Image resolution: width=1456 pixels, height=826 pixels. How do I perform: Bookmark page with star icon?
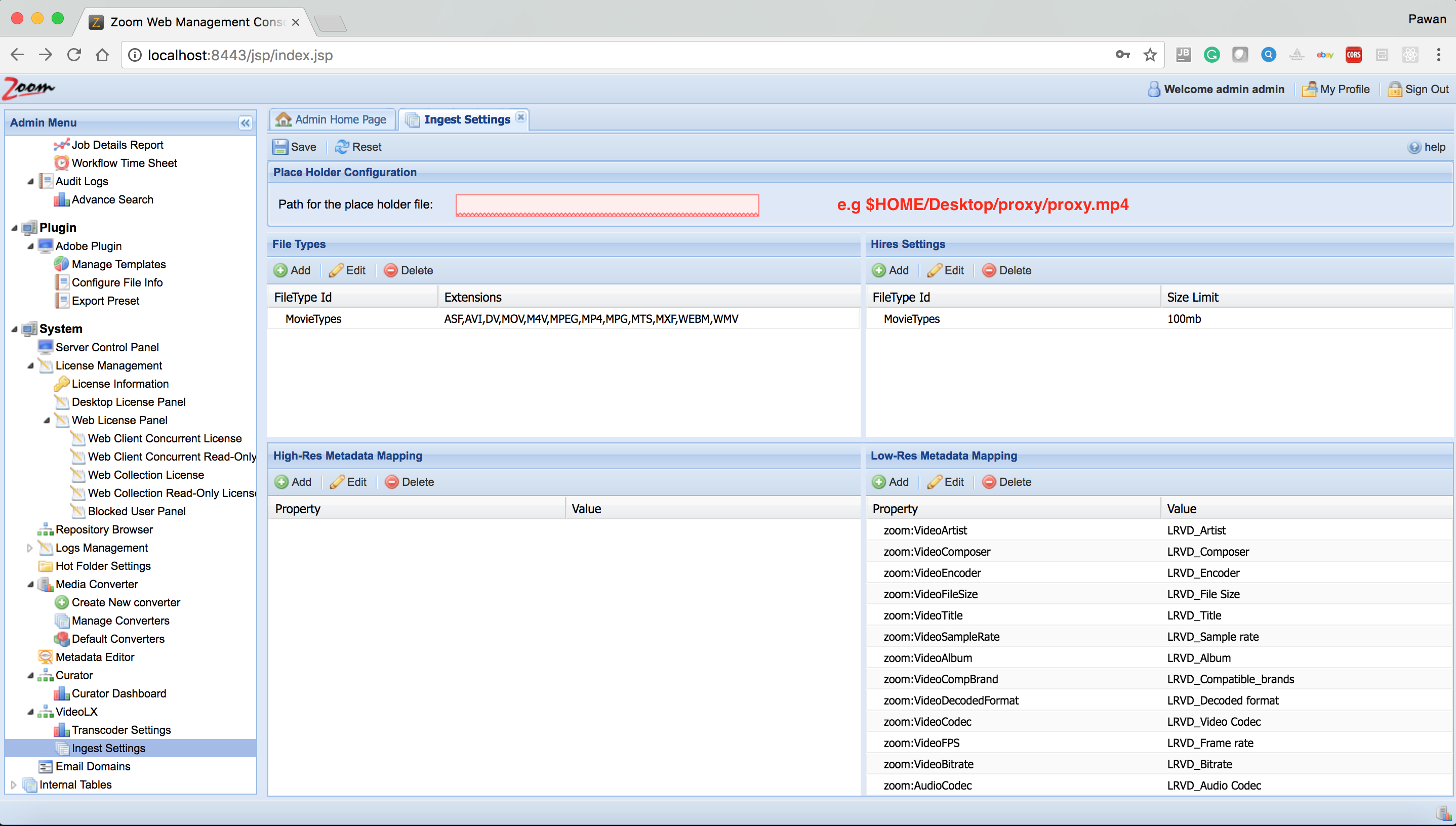(x=1150, y=55)
